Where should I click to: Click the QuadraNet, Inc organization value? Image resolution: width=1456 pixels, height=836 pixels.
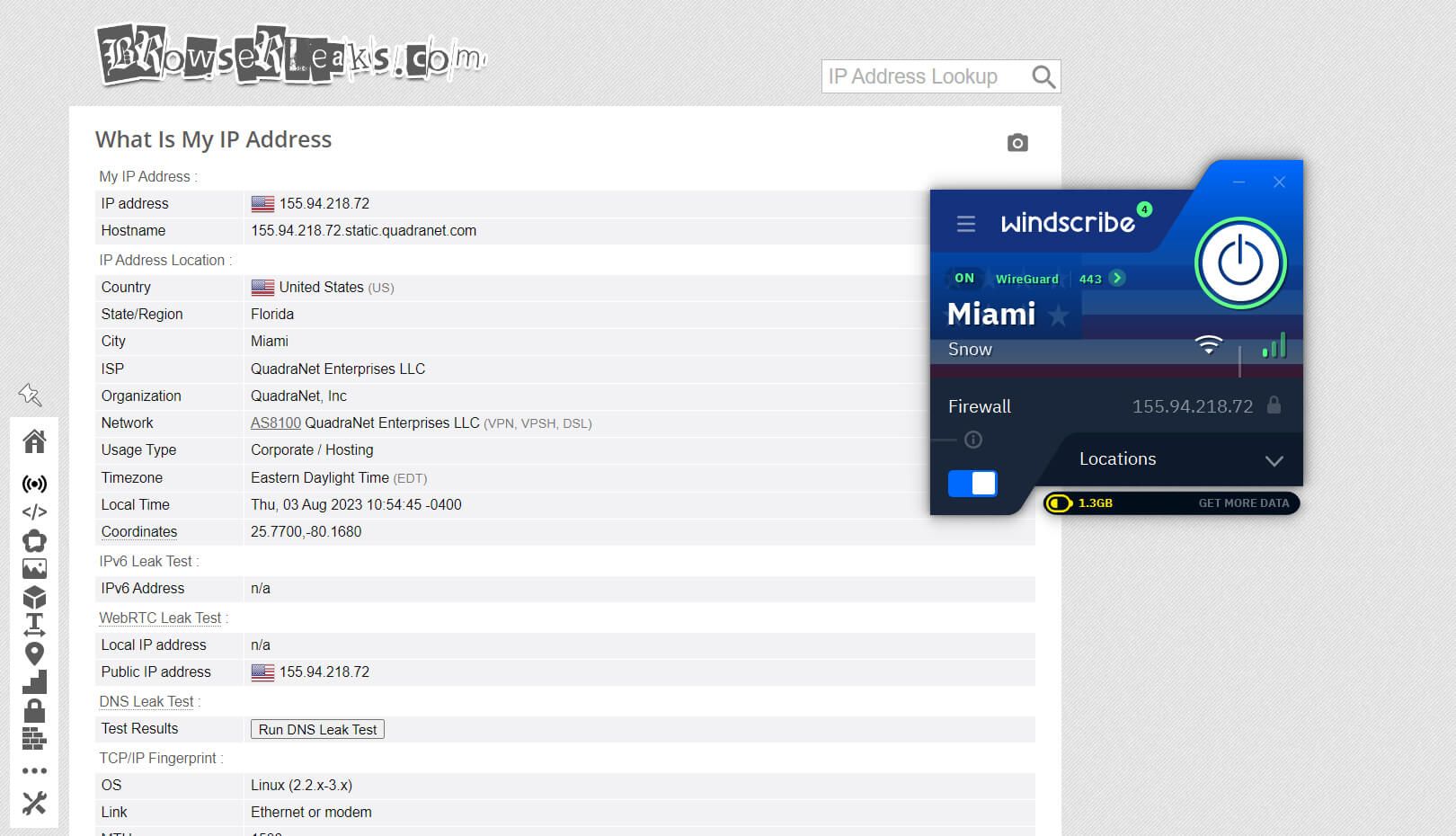298,396
